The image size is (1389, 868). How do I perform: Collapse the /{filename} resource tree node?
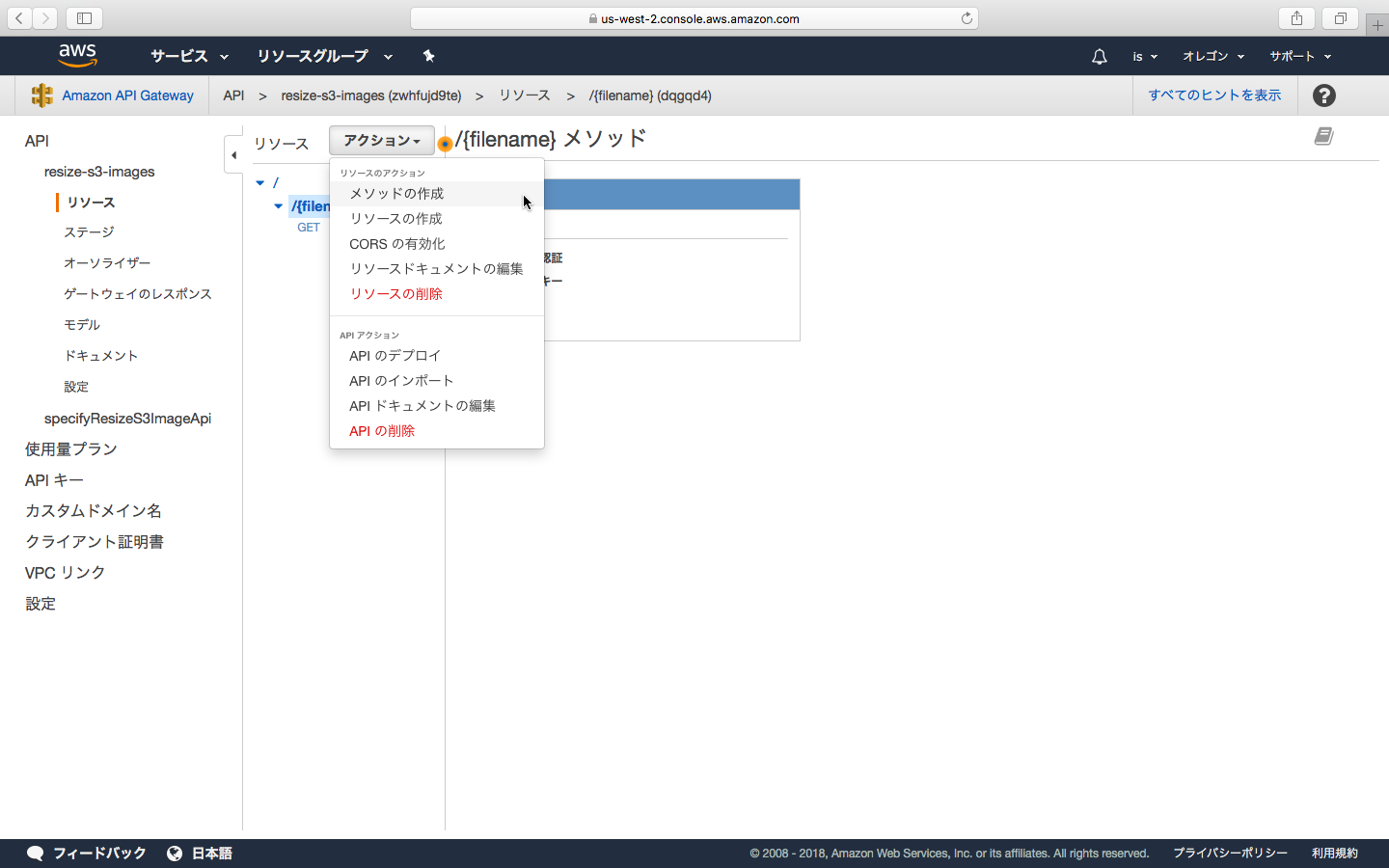click(x=279, y=205)
